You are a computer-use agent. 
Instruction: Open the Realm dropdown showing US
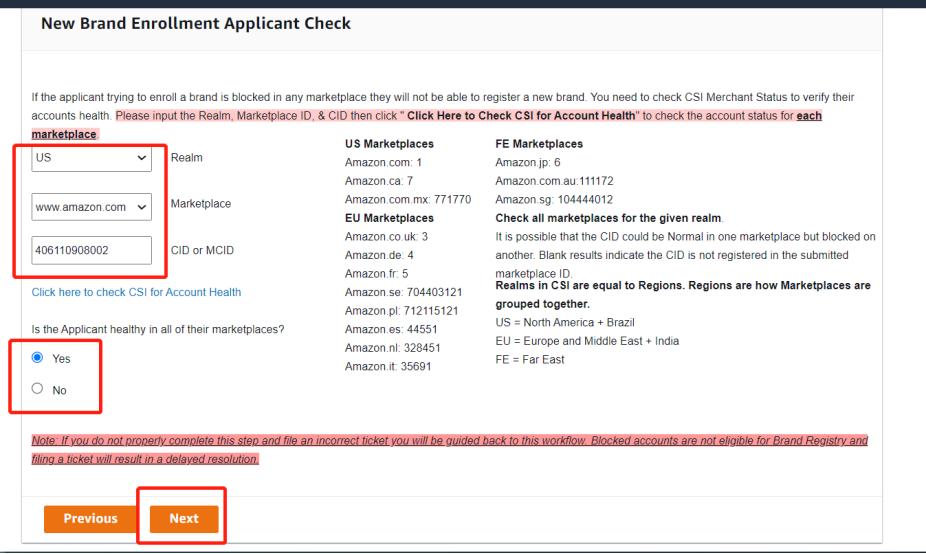tap(92, 158)
